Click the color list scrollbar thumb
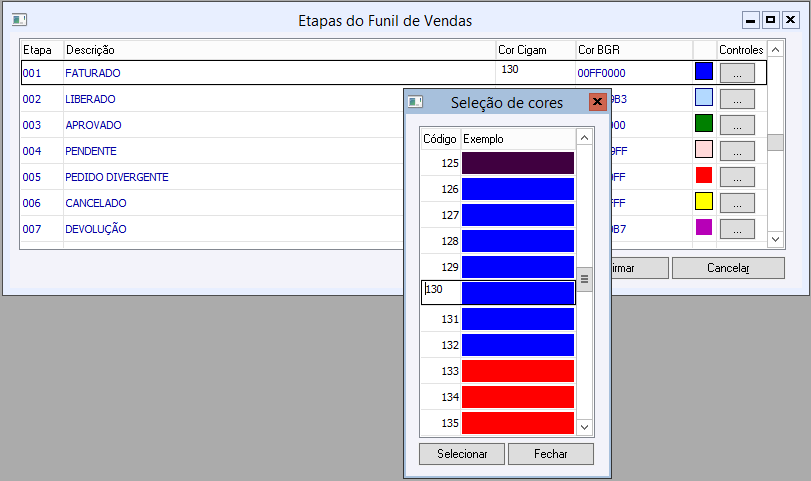The height and width of the screenshot is (481, 811). 584,279
